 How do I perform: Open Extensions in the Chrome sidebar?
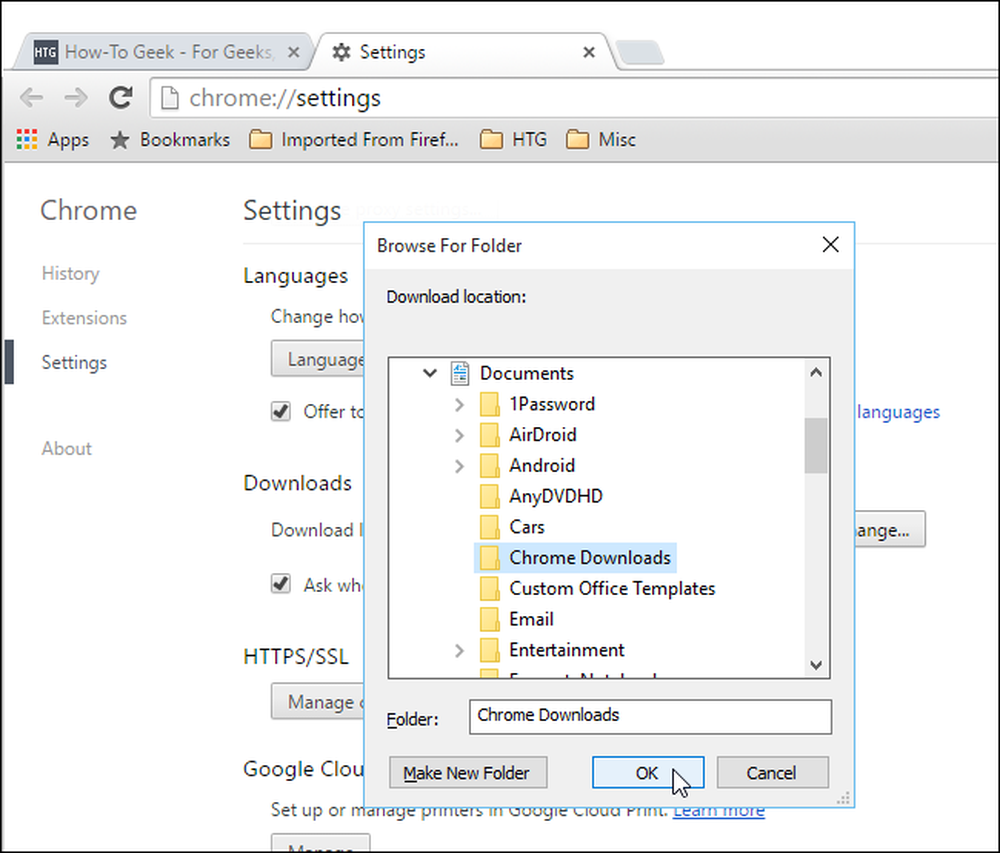(84, 317)
